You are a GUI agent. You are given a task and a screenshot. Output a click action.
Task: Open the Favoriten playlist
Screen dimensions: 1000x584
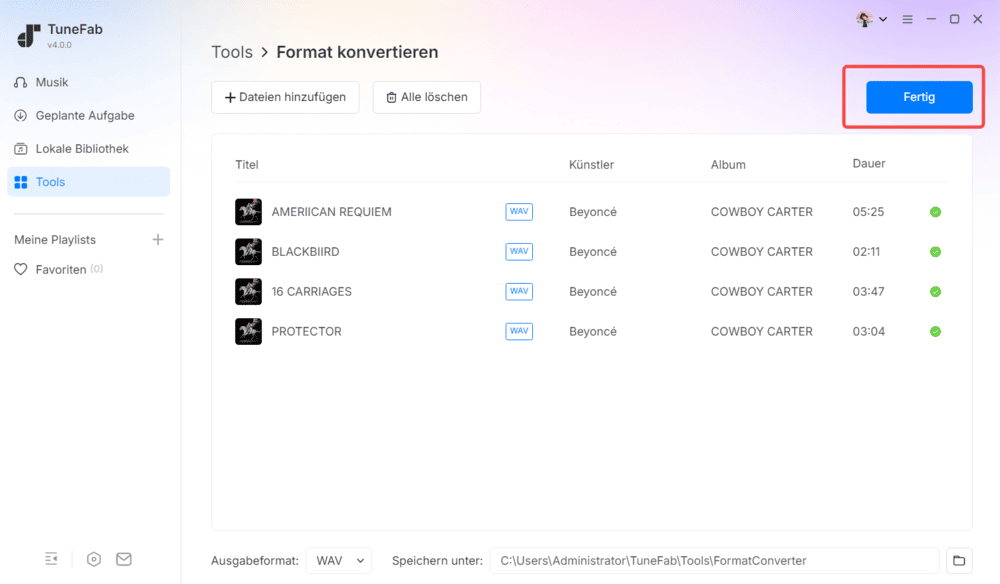pos(61,270)
